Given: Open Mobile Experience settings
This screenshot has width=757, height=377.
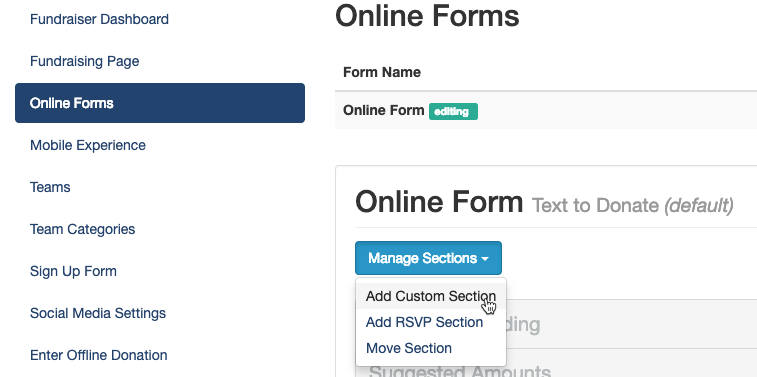Looking at the screenshot, I should coord(87,145).
